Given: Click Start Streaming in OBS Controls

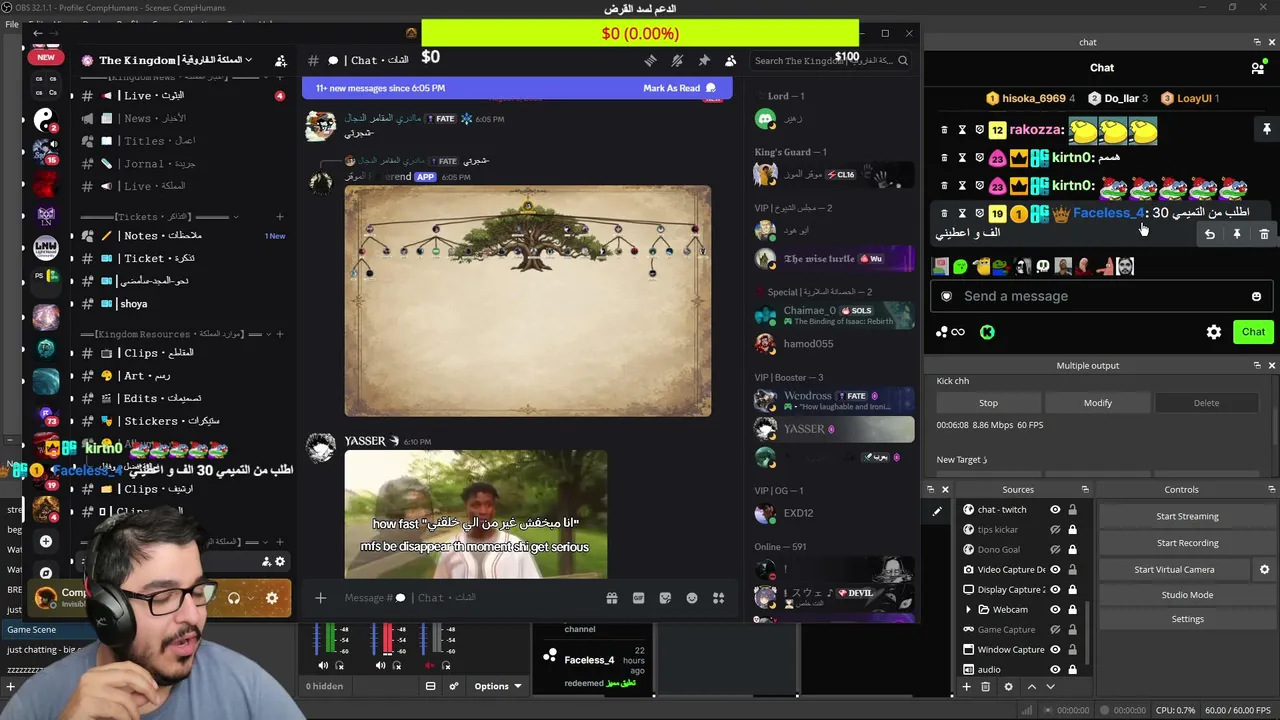Looking at the screenshot, I should [x=1187, y=516].
